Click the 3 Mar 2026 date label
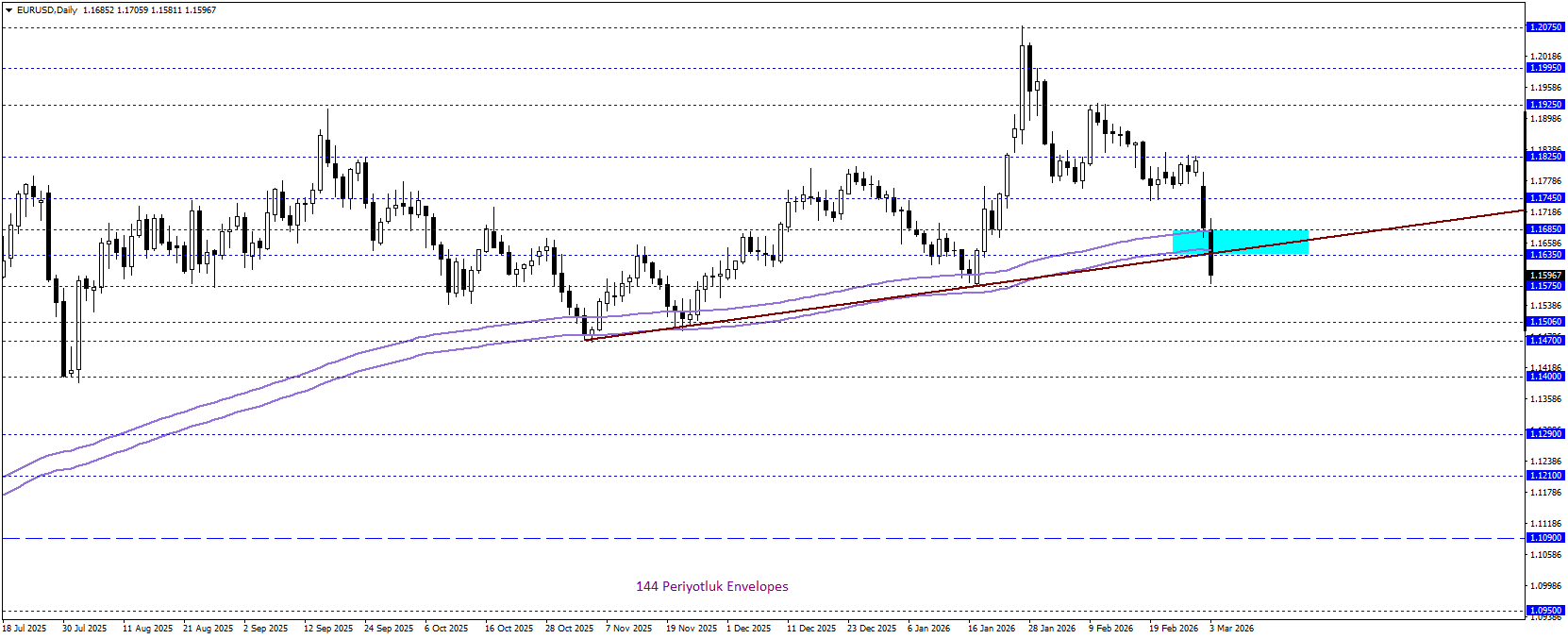This screenshot has width=1568, height=639. [x=1231, y=629]
